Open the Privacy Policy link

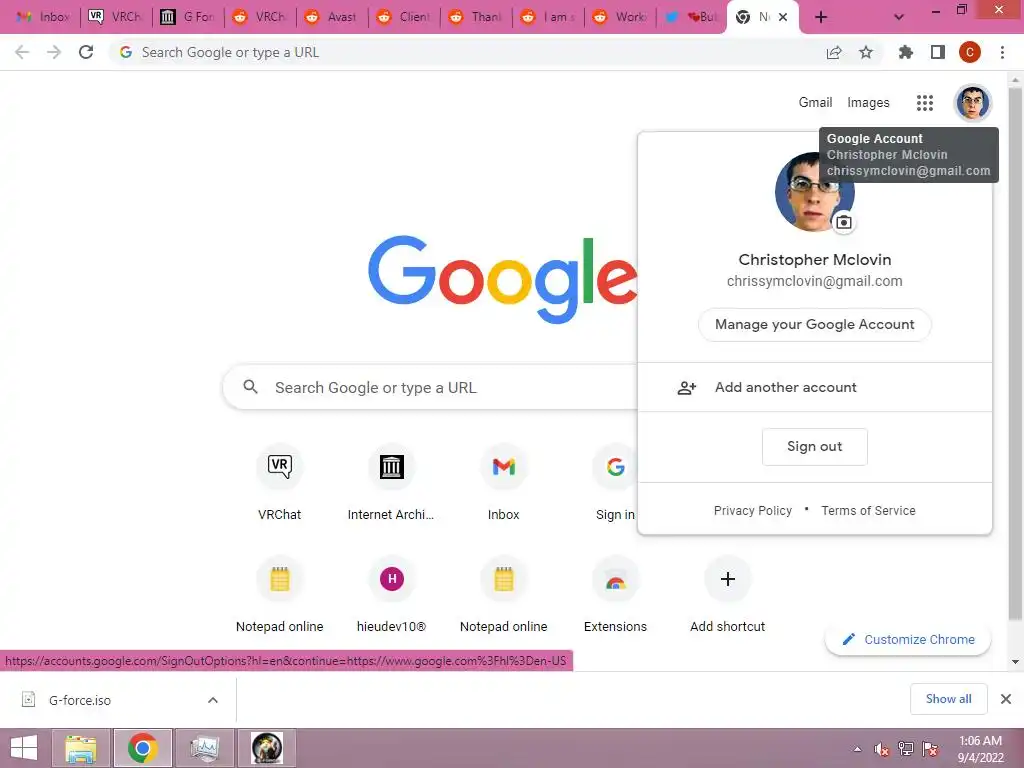point(752,511)
